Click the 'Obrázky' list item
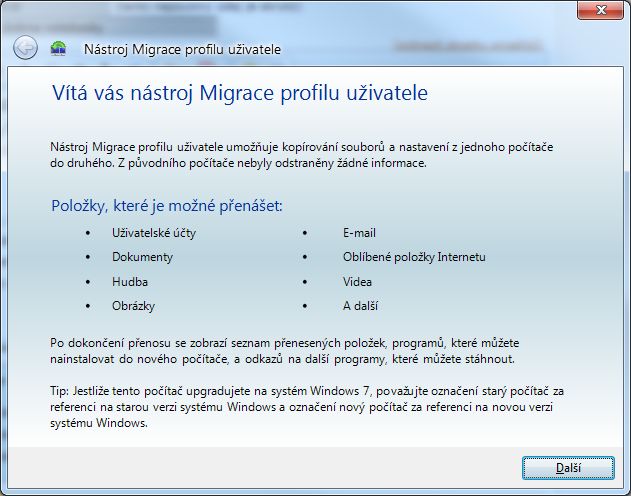The height and width of the screenshot is (496, 631). pos(134,306)
